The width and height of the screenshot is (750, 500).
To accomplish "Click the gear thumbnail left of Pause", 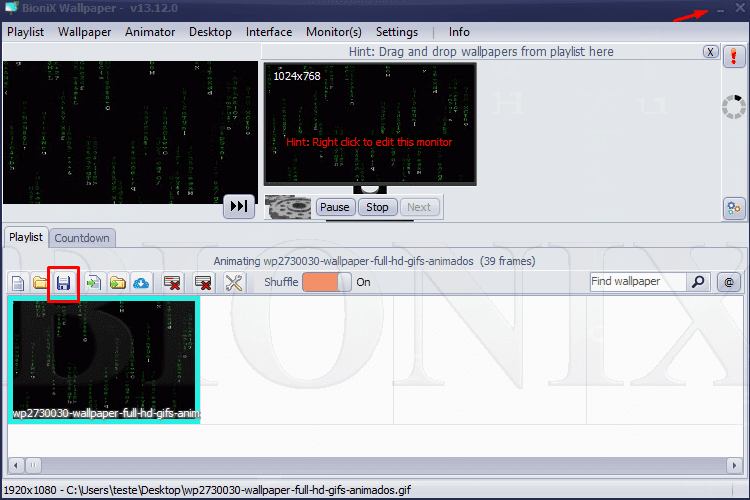I will click(x=288, y=207).
